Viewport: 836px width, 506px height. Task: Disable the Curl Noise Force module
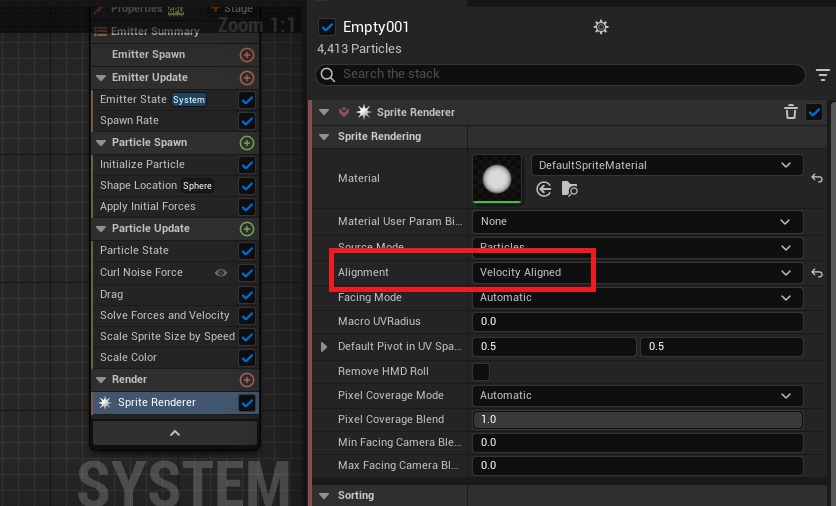click(x=247, y=273)
